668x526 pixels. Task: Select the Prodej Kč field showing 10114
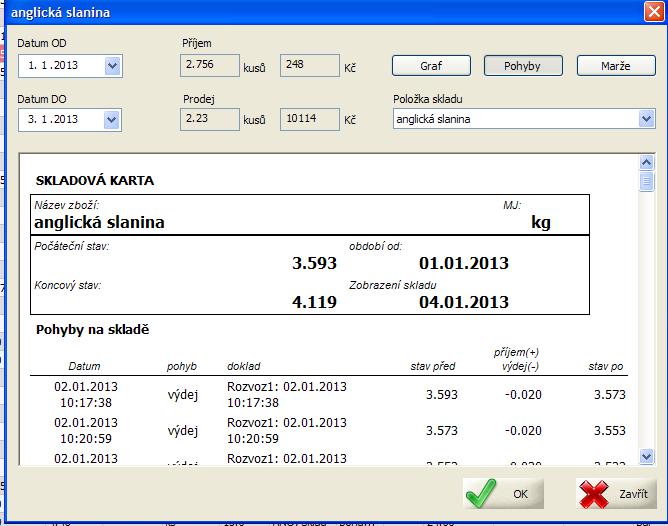tap(307, 119)
